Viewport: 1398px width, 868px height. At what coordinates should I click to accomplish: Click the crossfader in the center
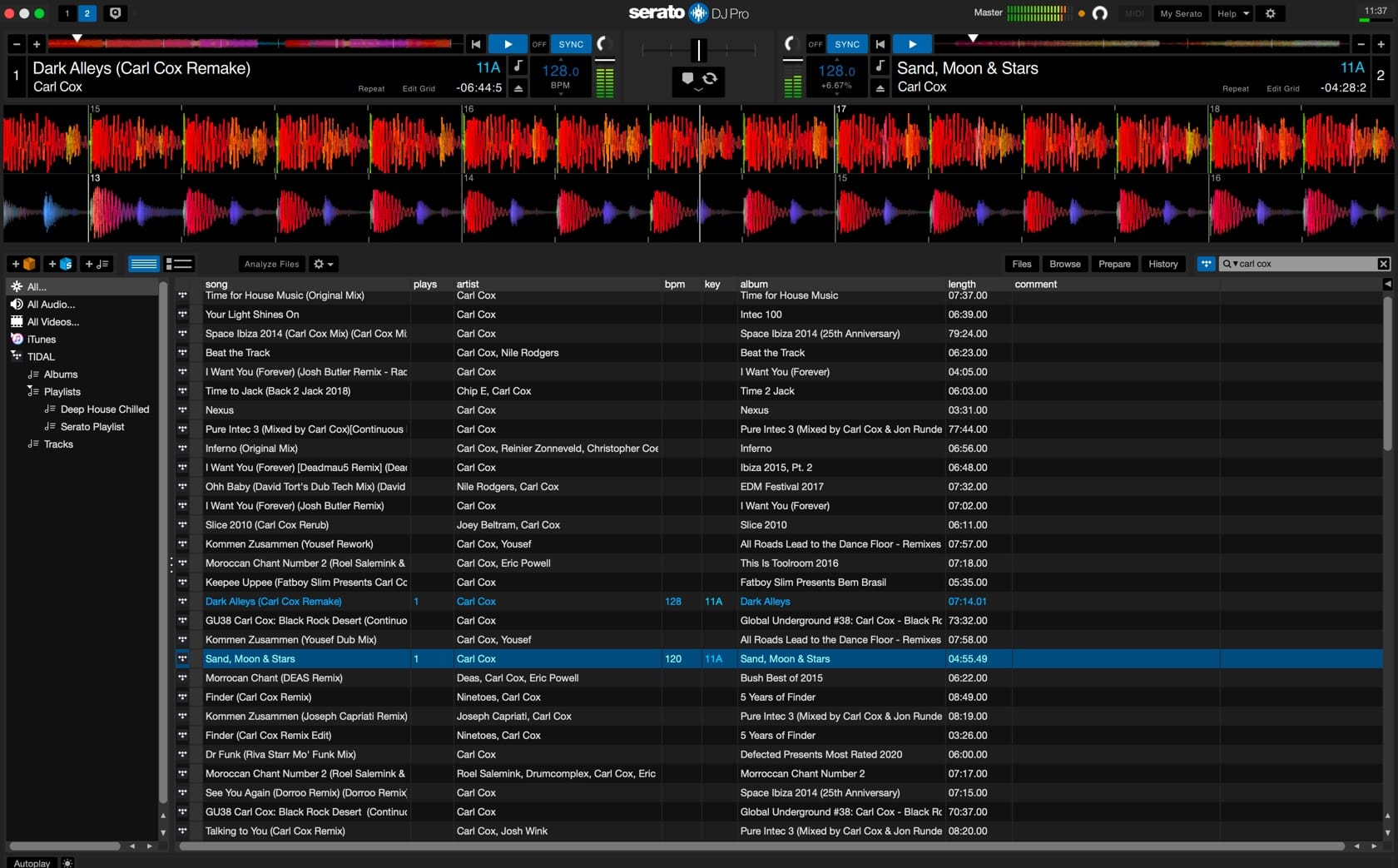pyautogui.click(x=699, y=50)
